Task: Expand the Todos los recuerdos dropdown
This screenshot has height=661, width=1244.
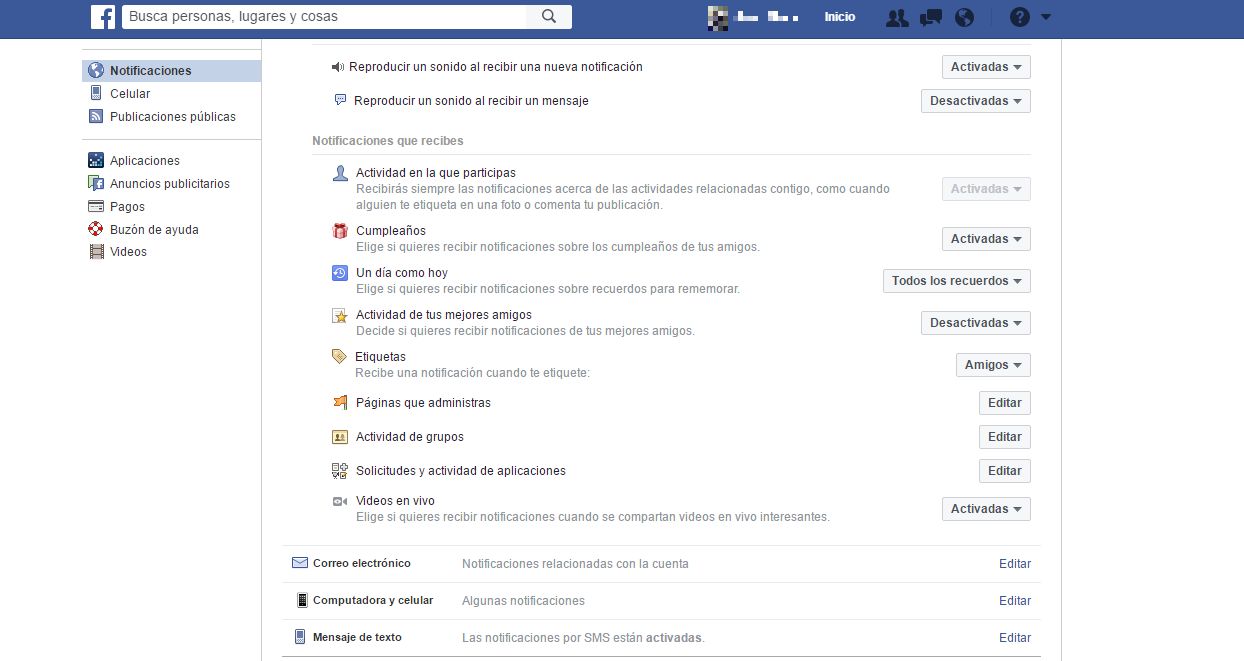Action: 956,281
